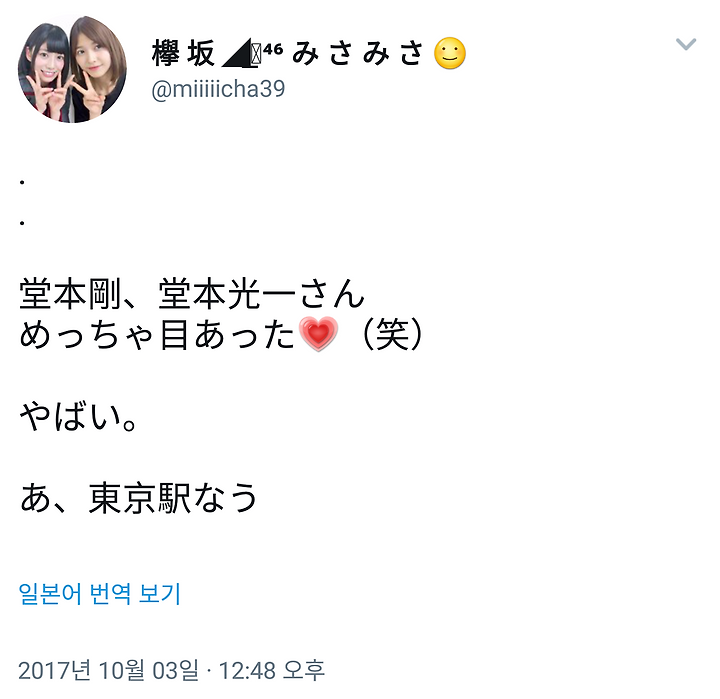Click the 欅坂 kanji in display name
720x699 pixels.
coord(184,53)
